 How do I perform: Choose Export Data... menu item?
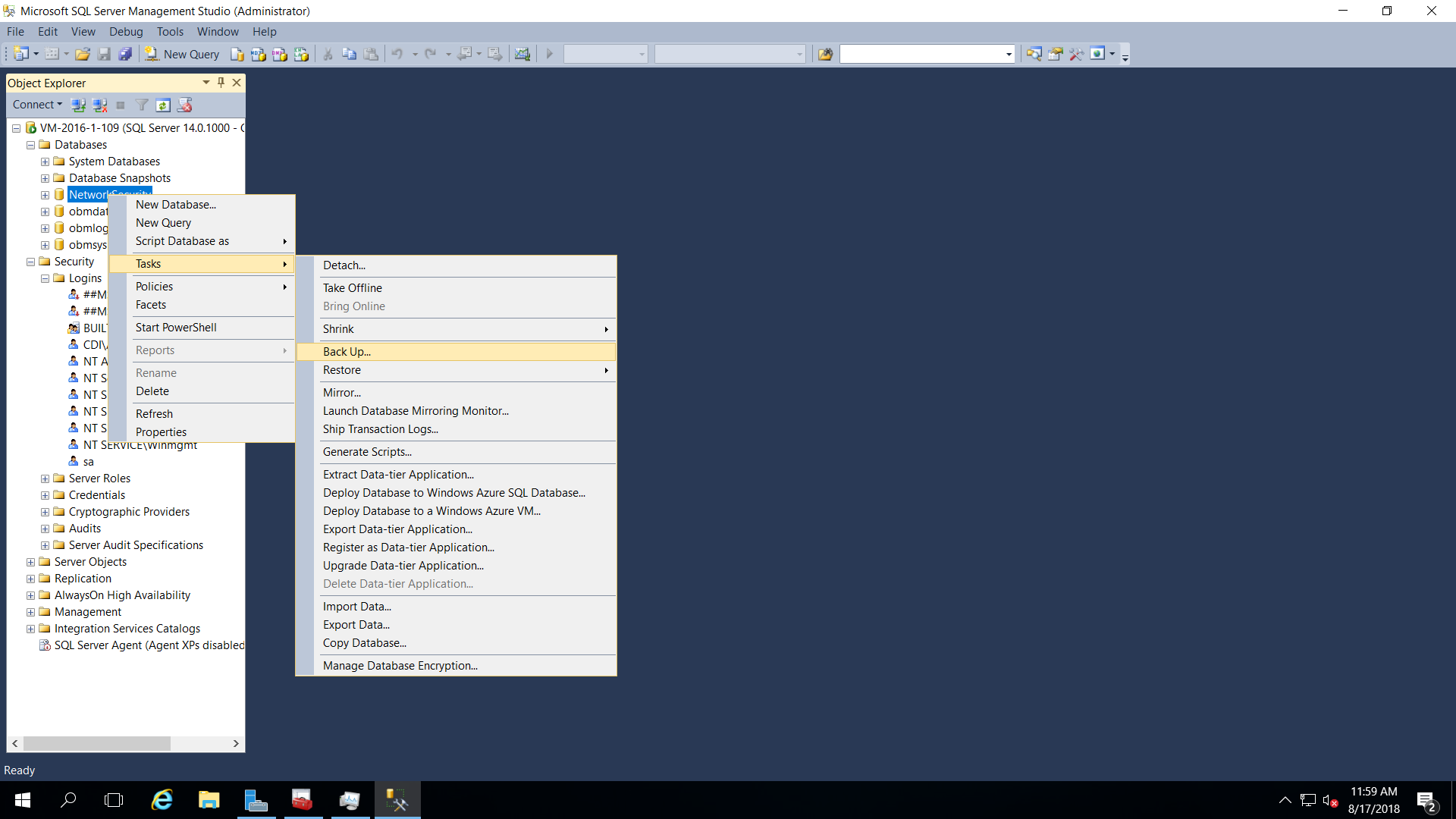(x=456, y=625)
